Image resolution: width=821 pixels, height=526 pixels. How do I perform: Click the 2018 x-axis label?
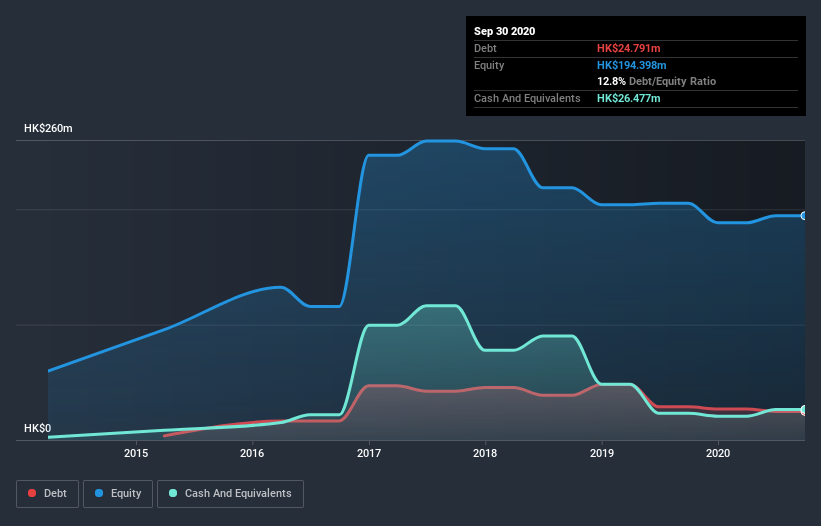pyautogui.click(x=485, y=453)
